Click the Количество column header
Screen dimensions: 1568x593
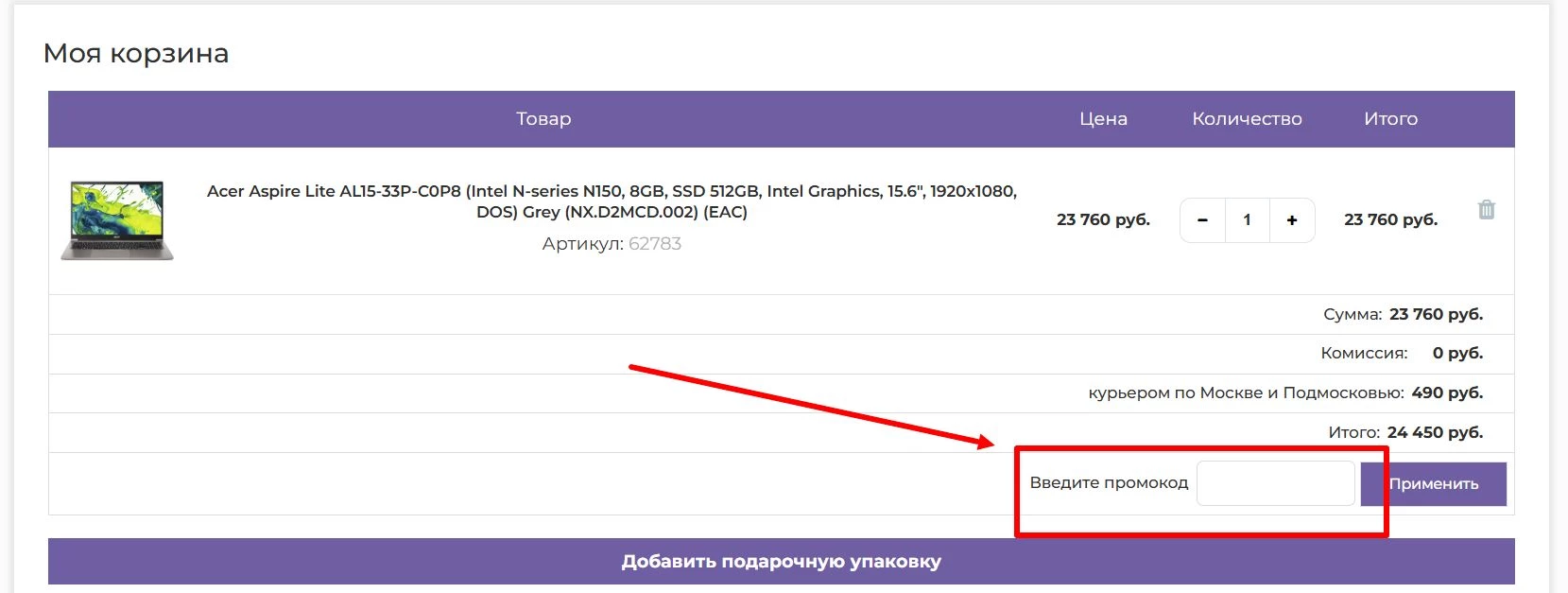click(1247, 119)
